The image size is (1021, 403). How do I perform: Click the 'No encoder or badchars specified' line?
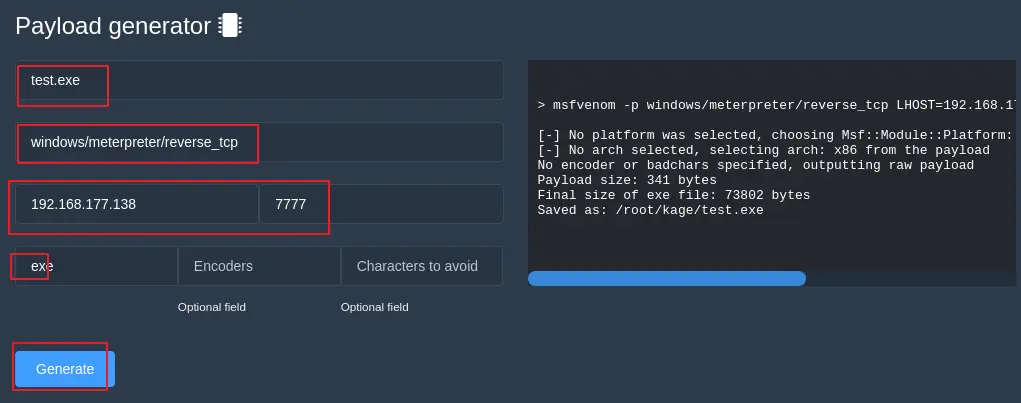[755, 165]
